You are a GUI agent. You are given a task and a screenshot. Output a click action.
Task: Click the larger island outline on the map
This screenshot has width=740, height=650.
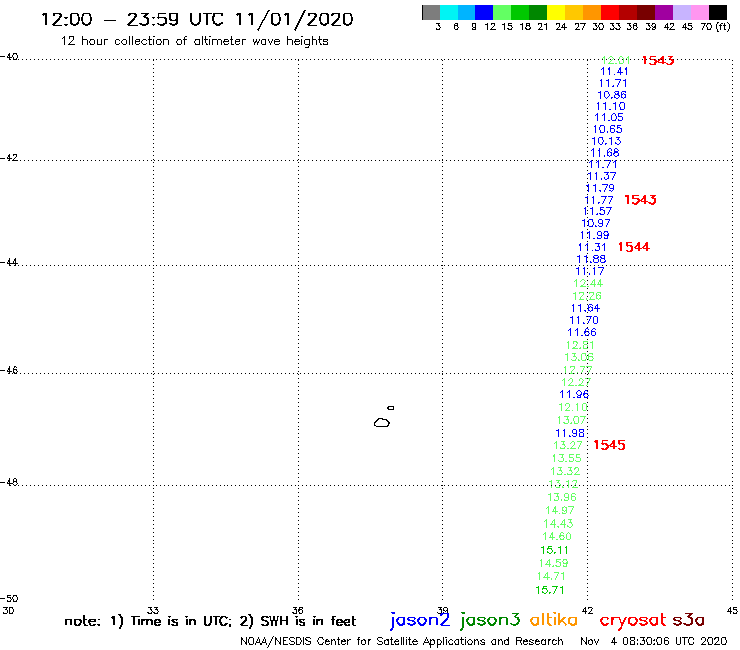tap(382, 422)
